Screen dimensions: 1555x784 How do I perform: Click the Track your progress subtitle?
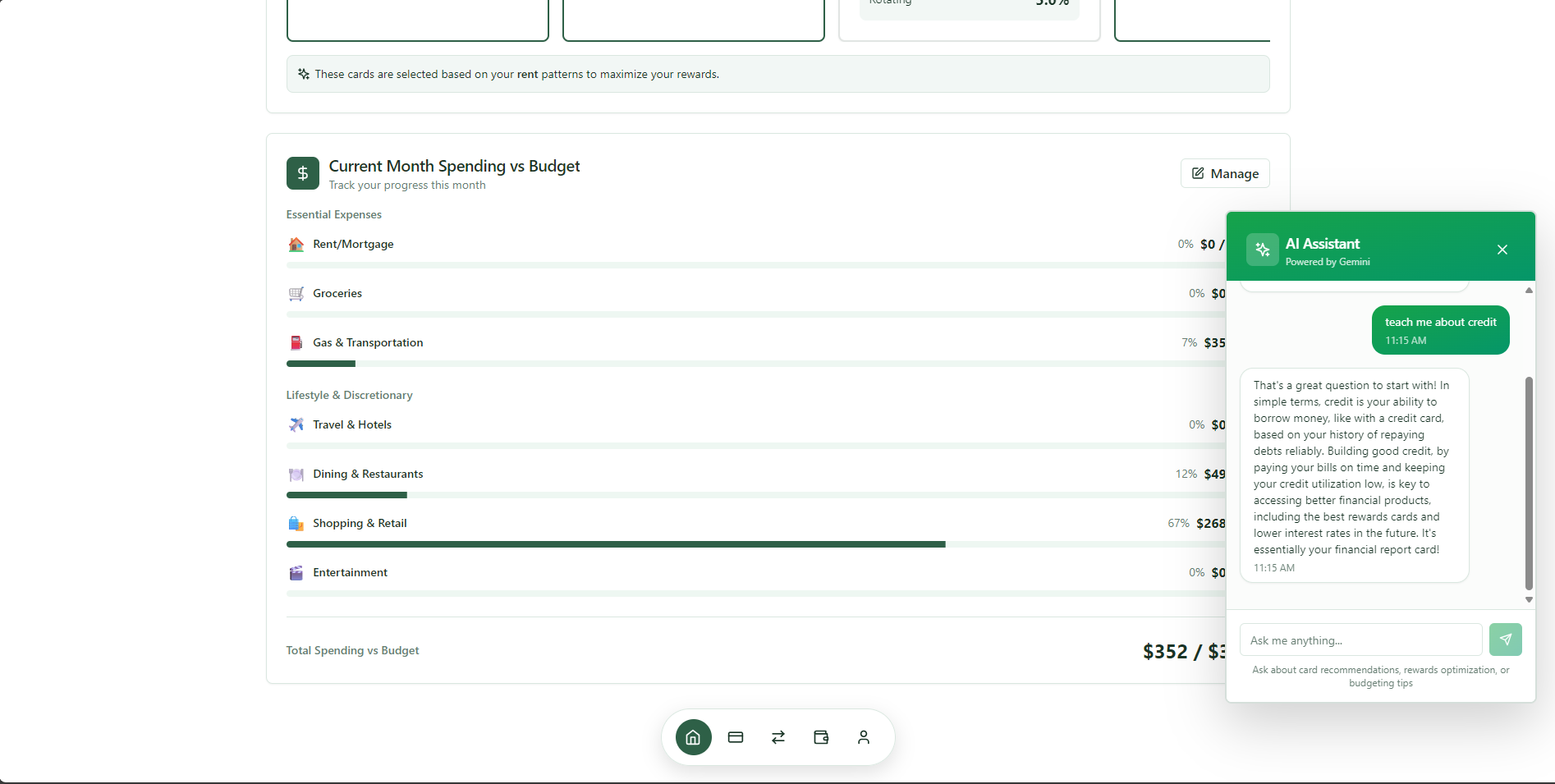point(407,186)
